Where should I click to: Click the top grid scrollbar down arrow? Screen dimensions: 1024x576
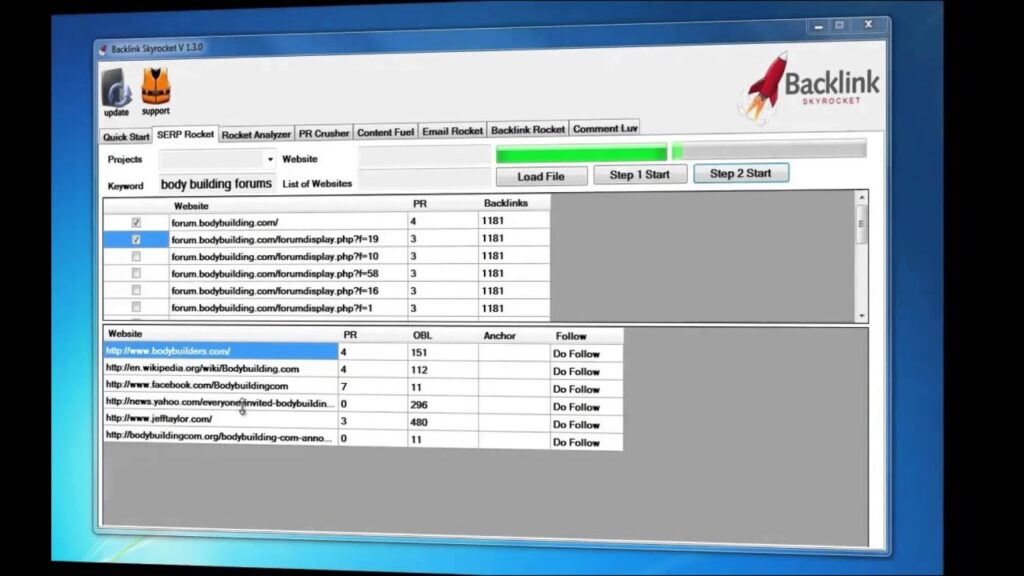pyautogui.click(x=861, y=315)
